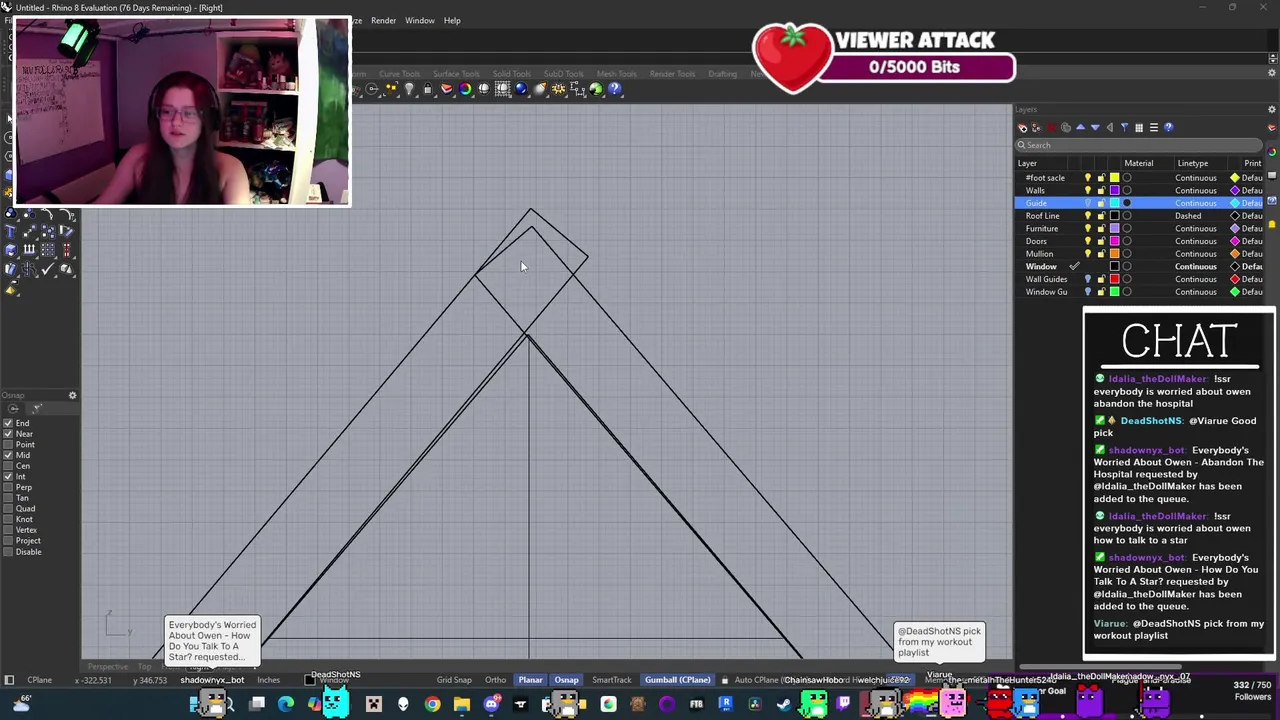Switch to Mesh Tools toolbar tab
1280x720 pixels.
click(617, 74)
